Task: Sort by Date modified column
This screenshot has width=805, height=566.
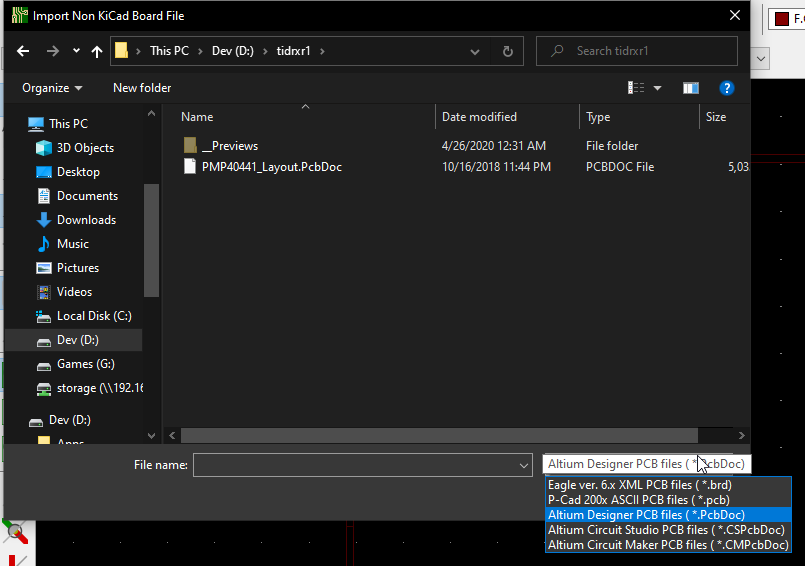Action: 479,117
